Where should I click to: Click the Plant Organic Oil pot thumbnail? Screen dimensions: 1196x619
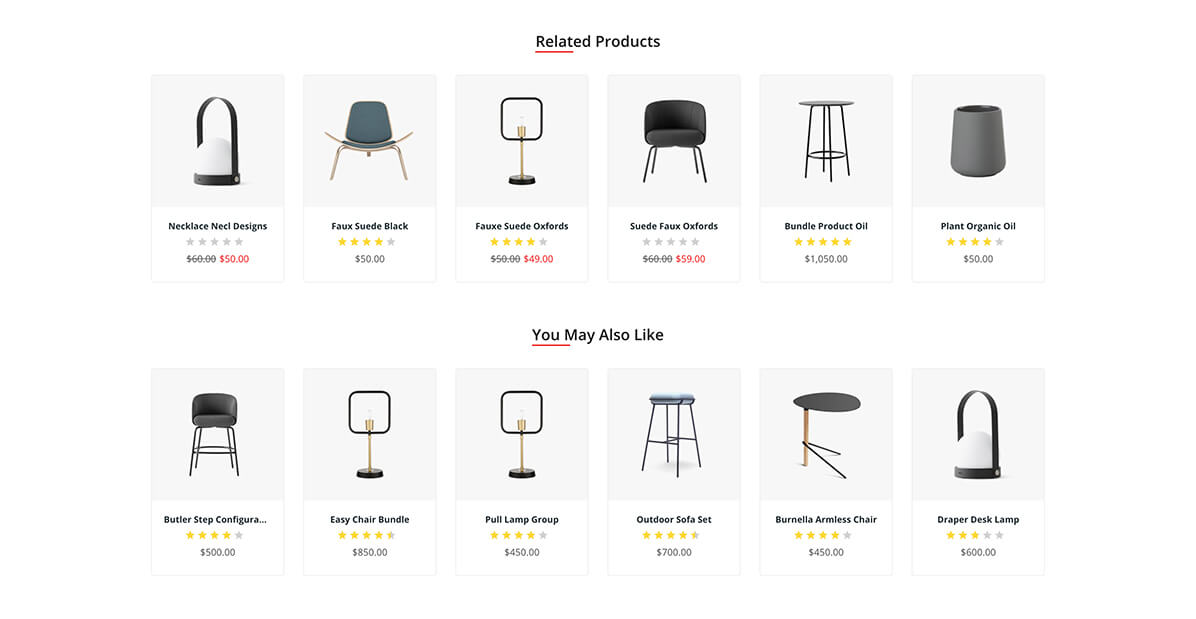(977, 141)
